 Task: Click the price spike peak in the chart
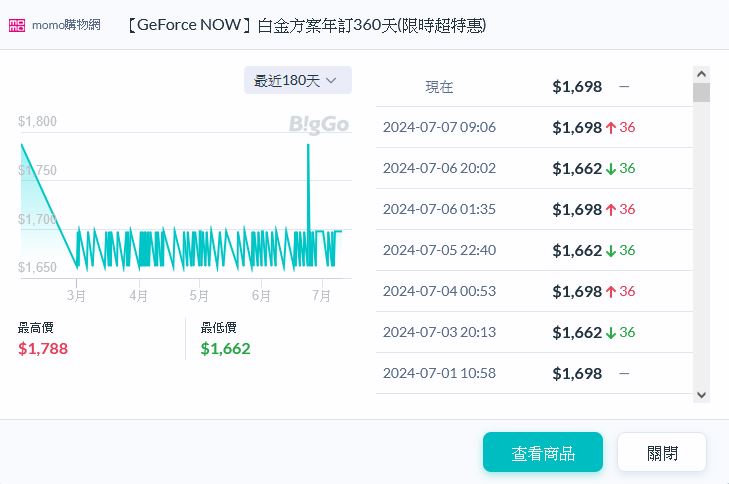click(x=308, y=146)
